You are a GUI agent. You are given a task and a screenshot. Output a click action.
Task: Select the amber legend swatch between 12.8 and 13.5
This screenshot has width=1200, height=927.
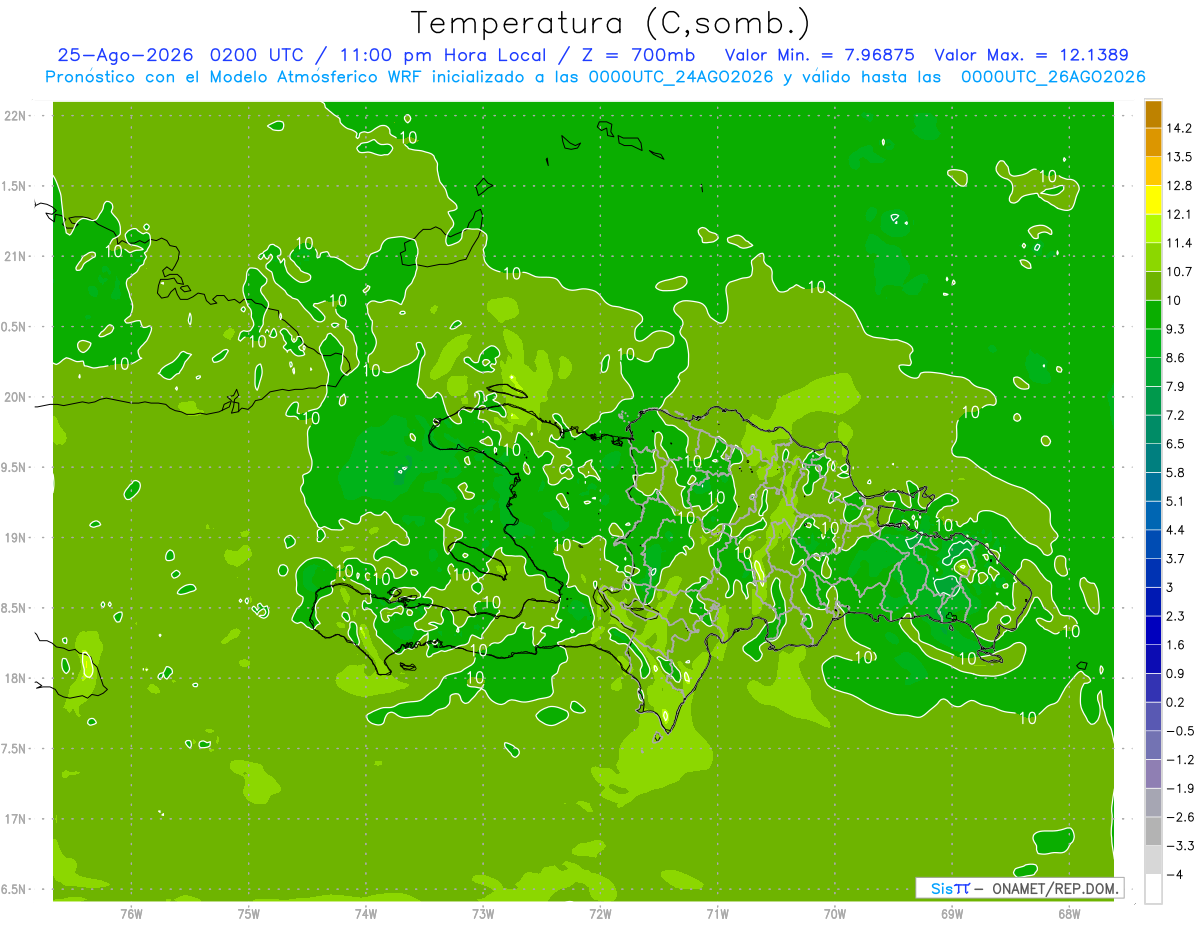pyautogui.click(x=1153, y=171)
